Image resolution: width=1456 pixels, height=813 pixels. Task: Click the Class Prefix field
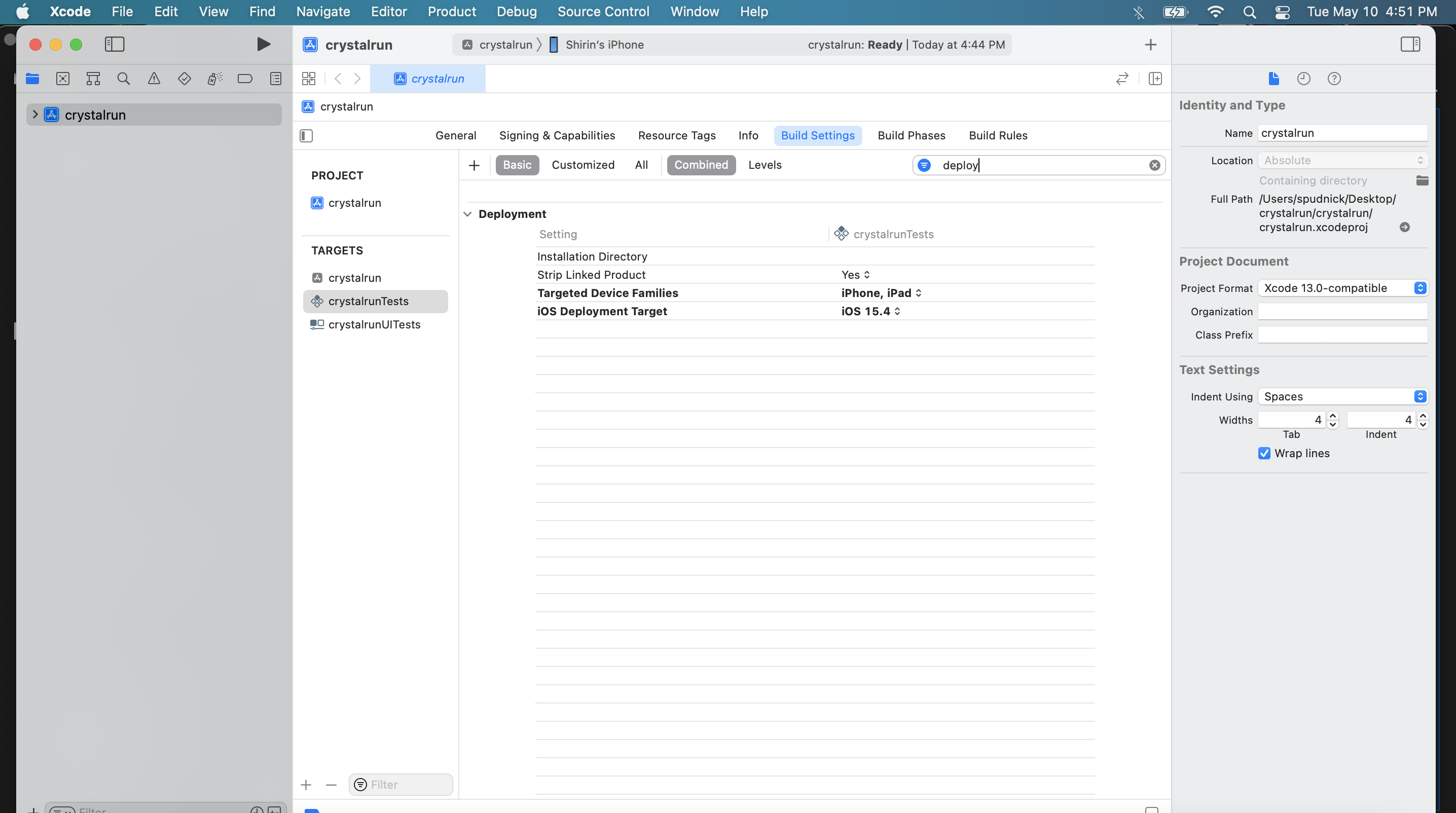tap(1342, 335)
